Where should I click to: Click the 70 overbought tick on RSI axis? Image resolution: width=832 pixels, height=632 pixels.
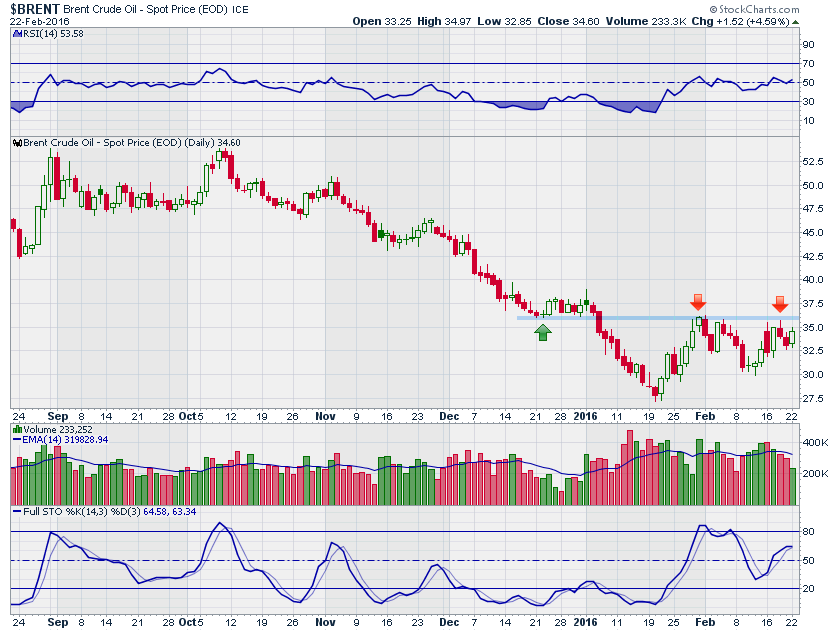[x=808, y=64]
